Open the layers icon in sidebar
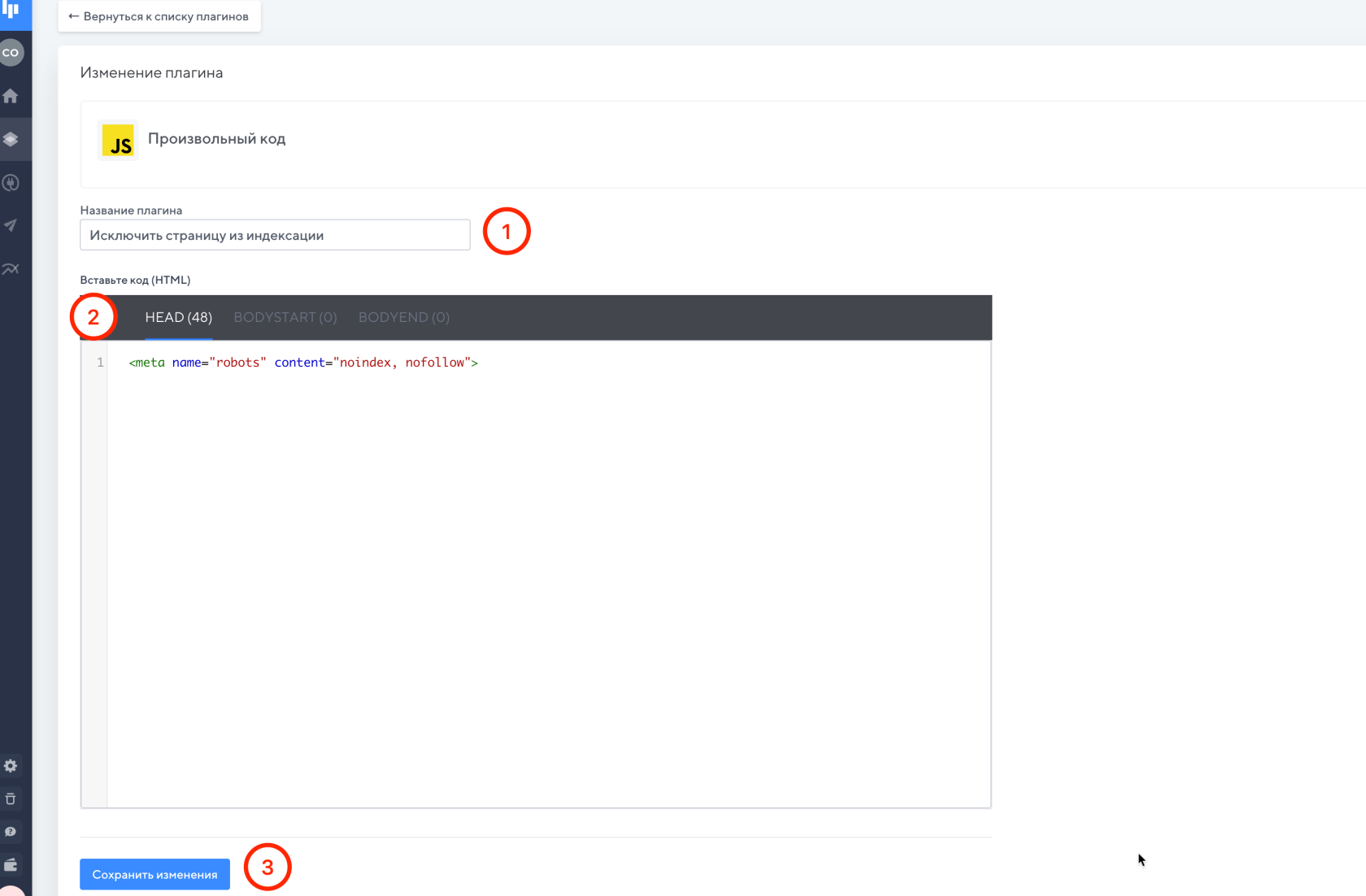The width and height of the screenshot is (1366, 896). pos(11,139)
